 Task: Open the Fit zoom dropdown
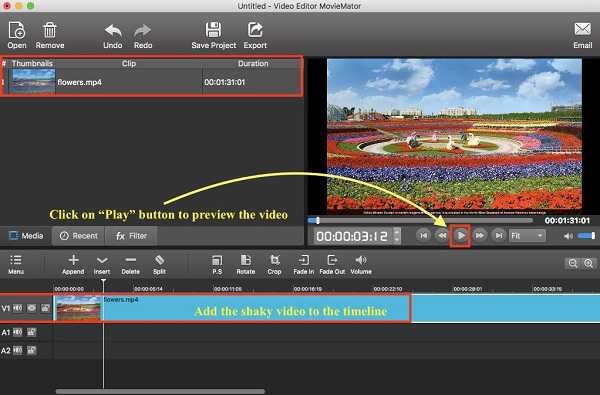[x=527, y=236]
